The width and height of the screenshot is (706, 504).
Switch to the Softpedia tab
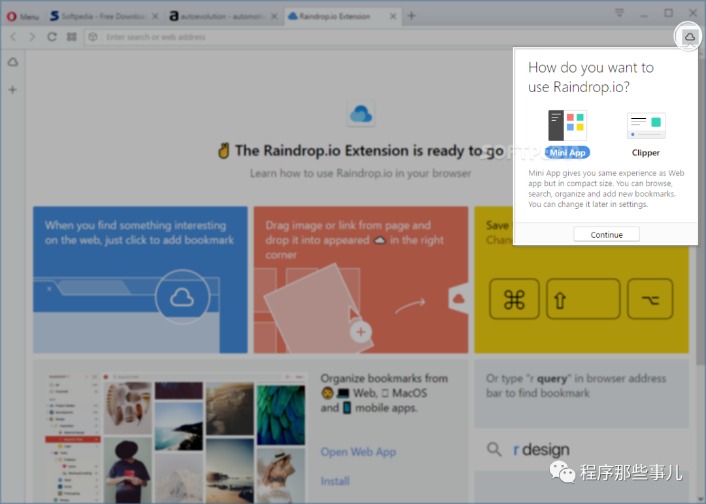(104, 16)
